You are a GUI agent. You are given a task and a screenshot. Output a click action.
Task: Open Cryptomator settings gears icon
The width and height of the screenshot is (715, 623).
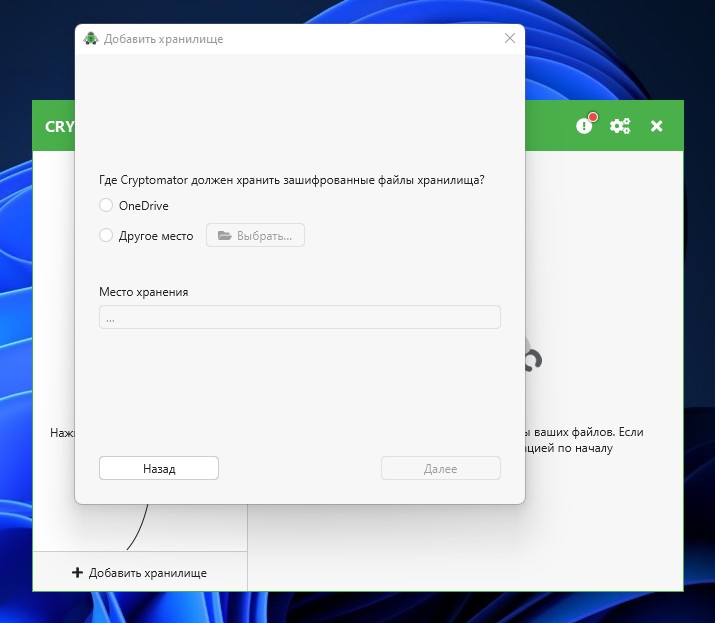click(620, 125)
